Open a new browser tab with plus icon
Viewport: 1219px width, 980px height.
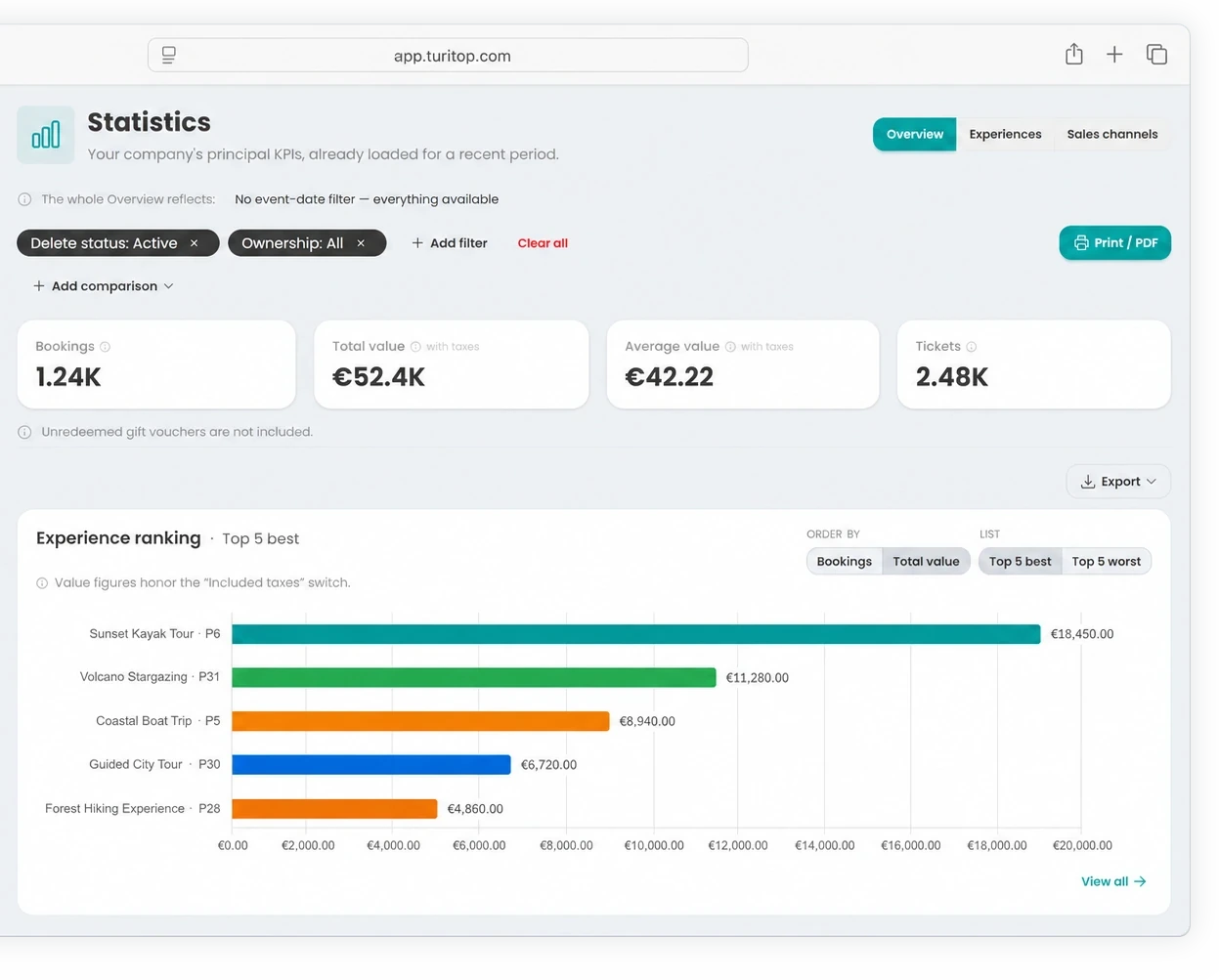pos(1114,55)
